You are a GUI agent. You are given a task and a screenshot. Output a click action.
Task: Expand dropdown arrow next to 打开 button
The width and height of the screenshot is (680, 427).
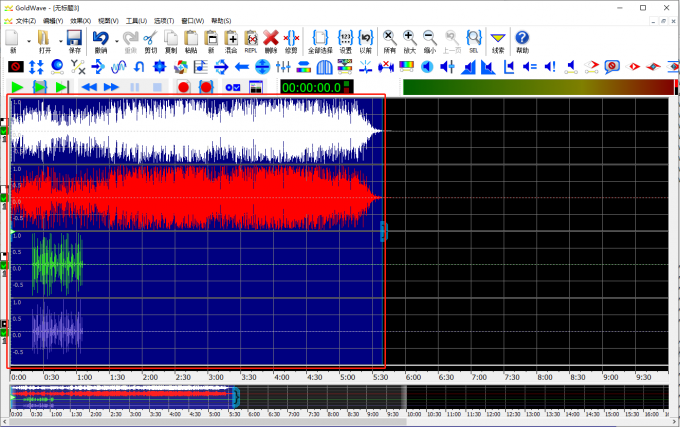click(x=60, y=42)
